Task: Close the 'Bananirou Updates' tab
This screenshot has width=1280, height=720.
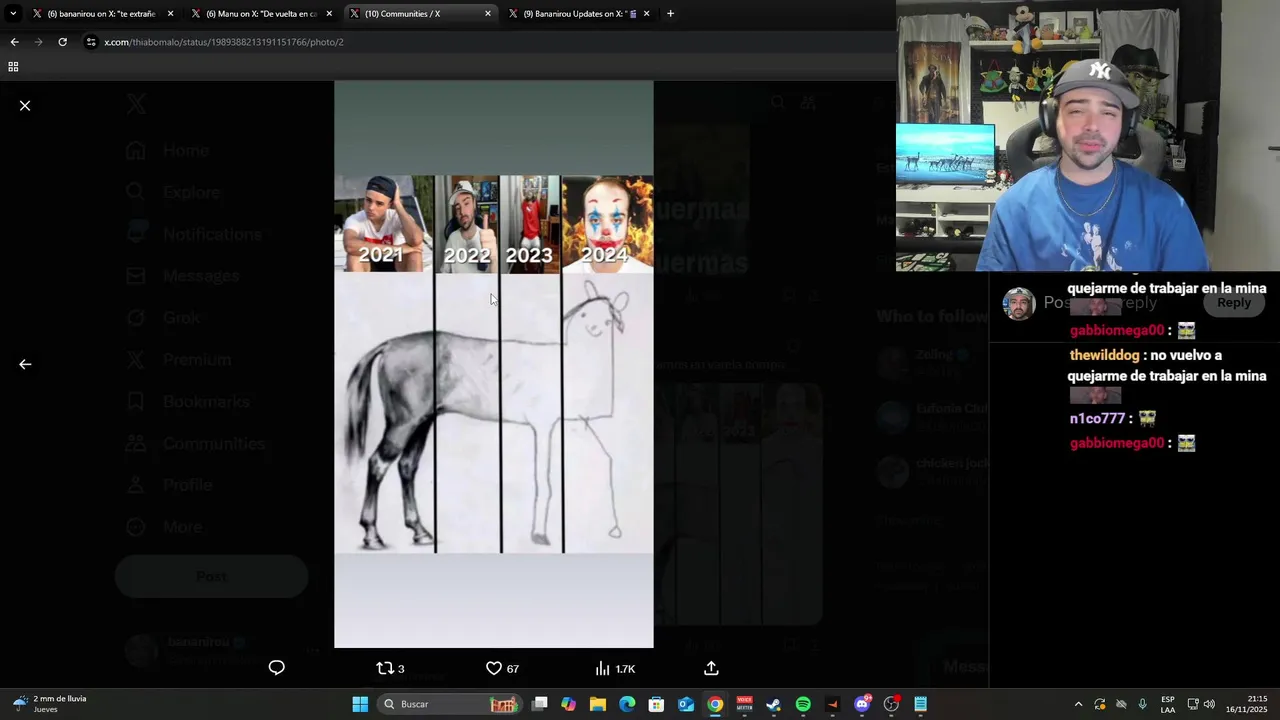Action: [x=646, y=14]
